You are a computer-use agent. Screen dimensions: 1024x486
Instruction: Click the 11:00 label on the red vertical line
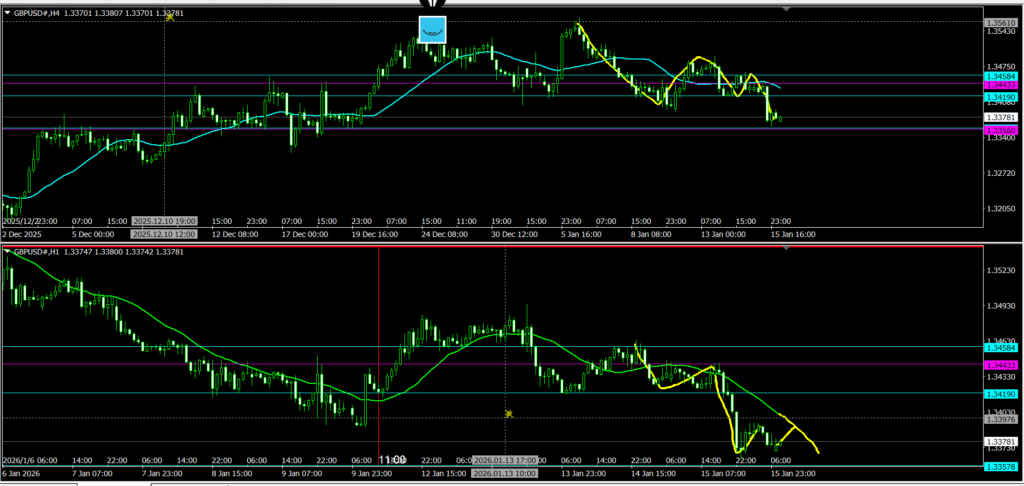[392, 459]
